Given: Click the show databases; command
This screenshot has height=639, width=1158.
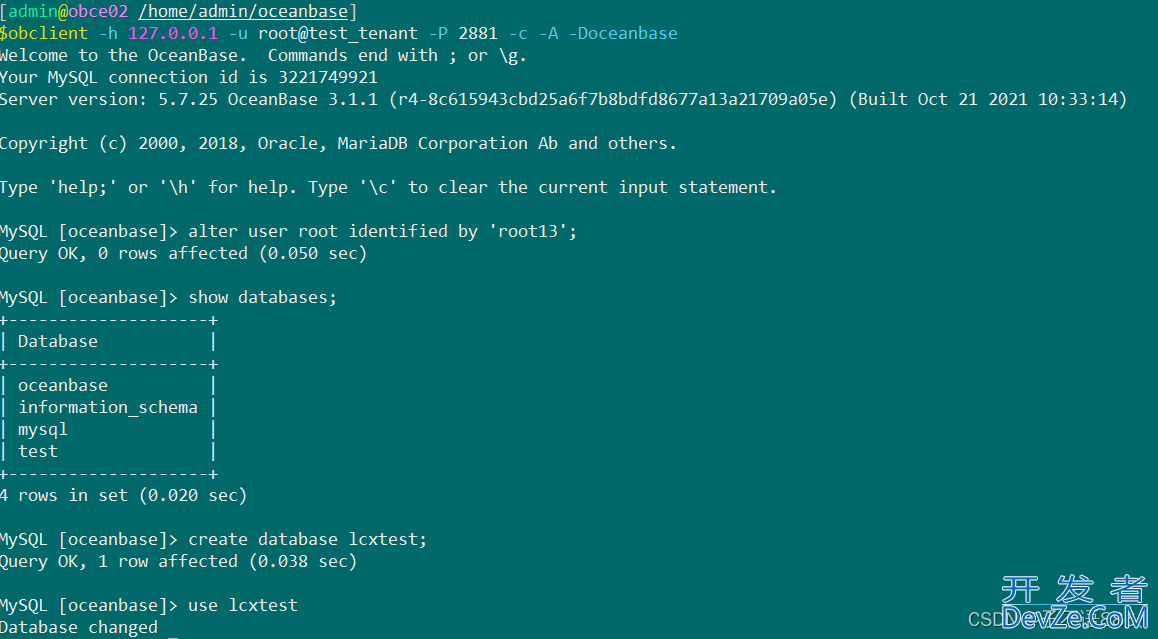Looking at the screenshot, I should point(262,298).
